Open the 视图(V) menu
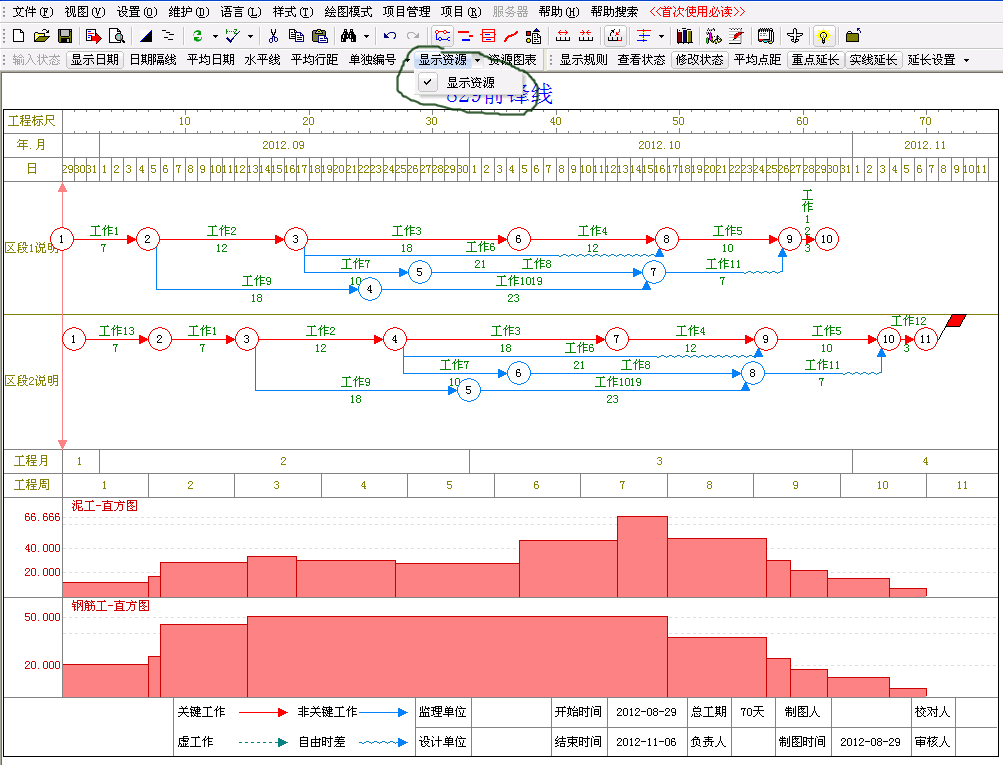Viewport: 1003px width, 765px height. click(x=85, y=12)
